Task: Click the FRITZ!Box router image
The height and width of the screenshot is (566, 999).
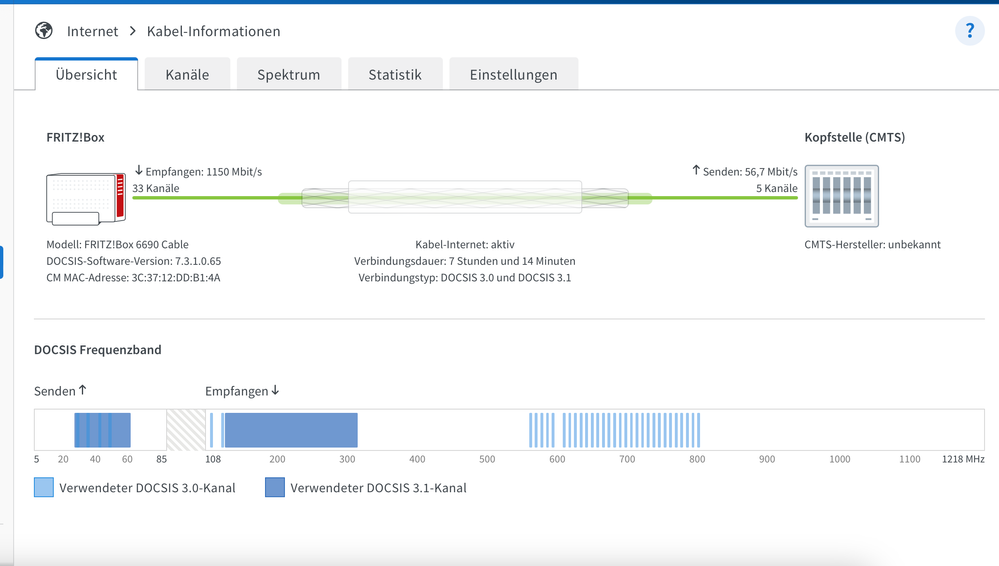Action: click(85, 197)
